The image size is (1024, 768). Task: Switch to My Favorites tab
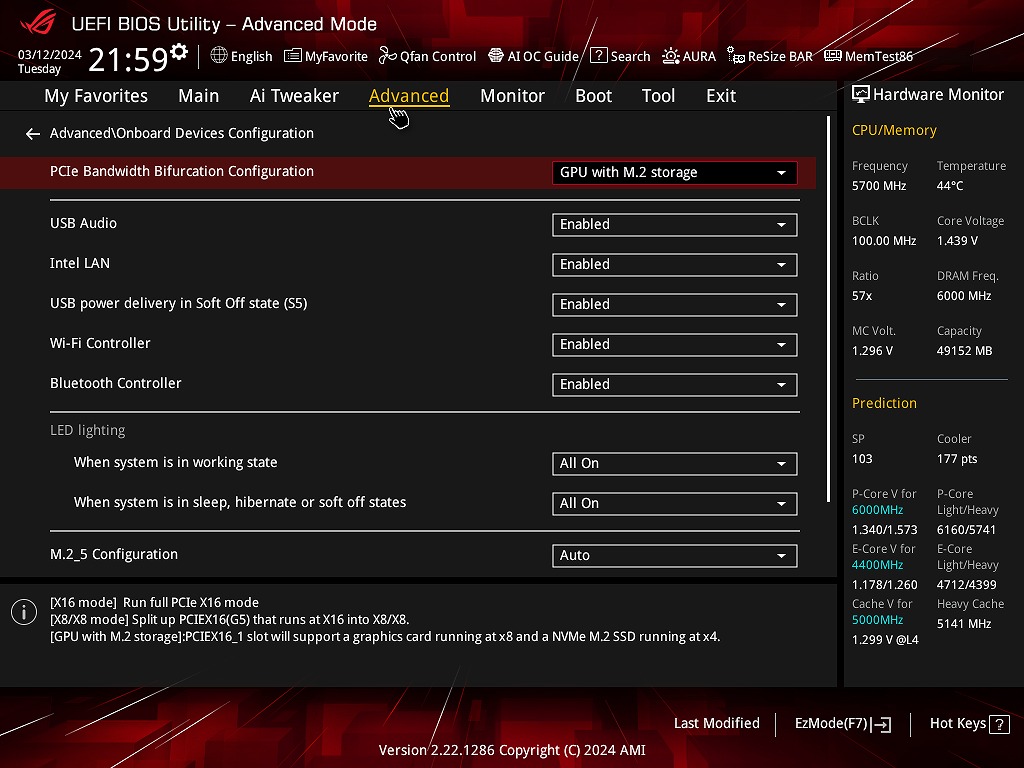(x=96, y=96)
